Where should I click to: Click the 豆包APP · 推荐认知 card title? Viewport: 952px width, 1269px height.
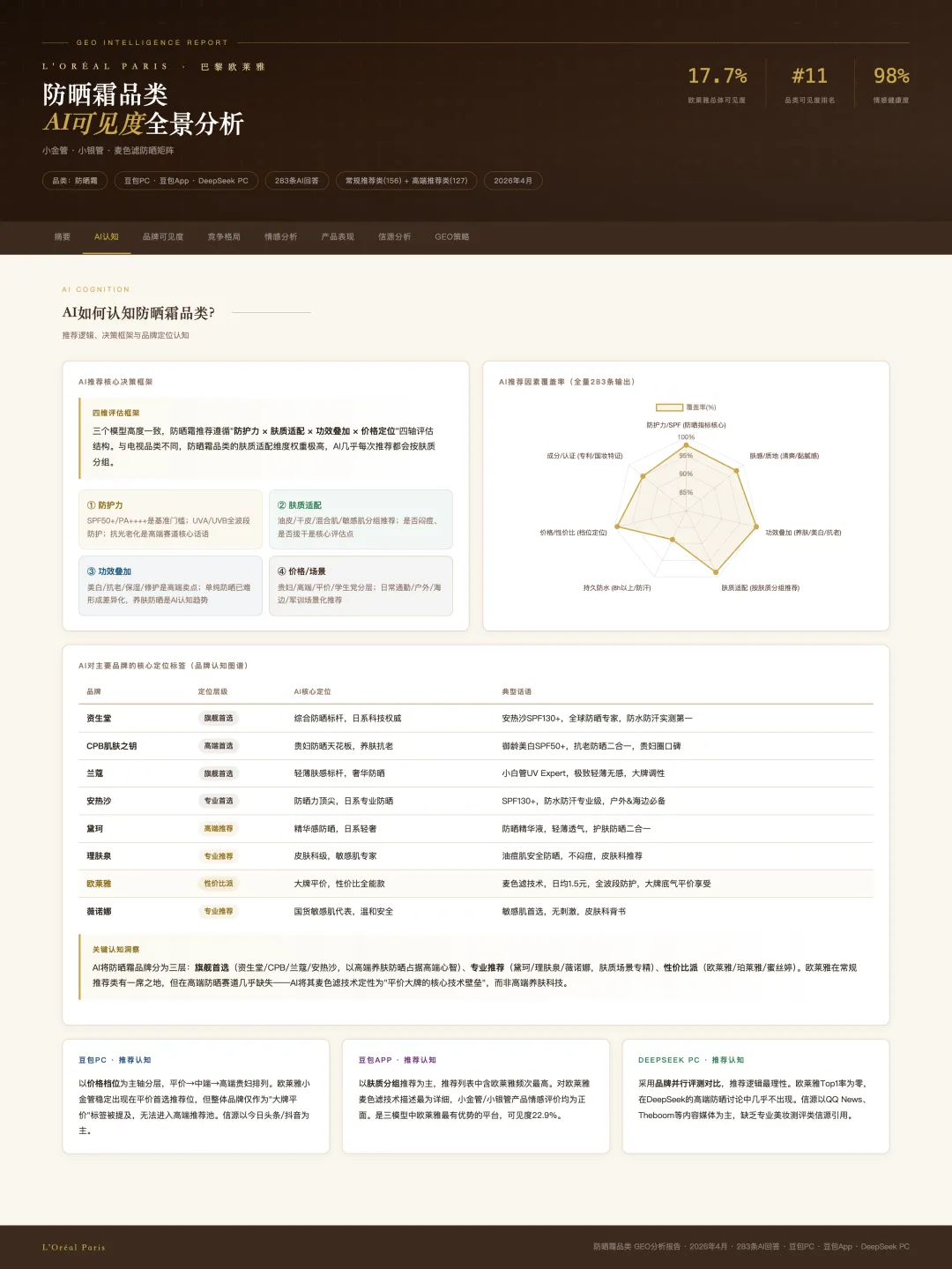(397, 1060)
